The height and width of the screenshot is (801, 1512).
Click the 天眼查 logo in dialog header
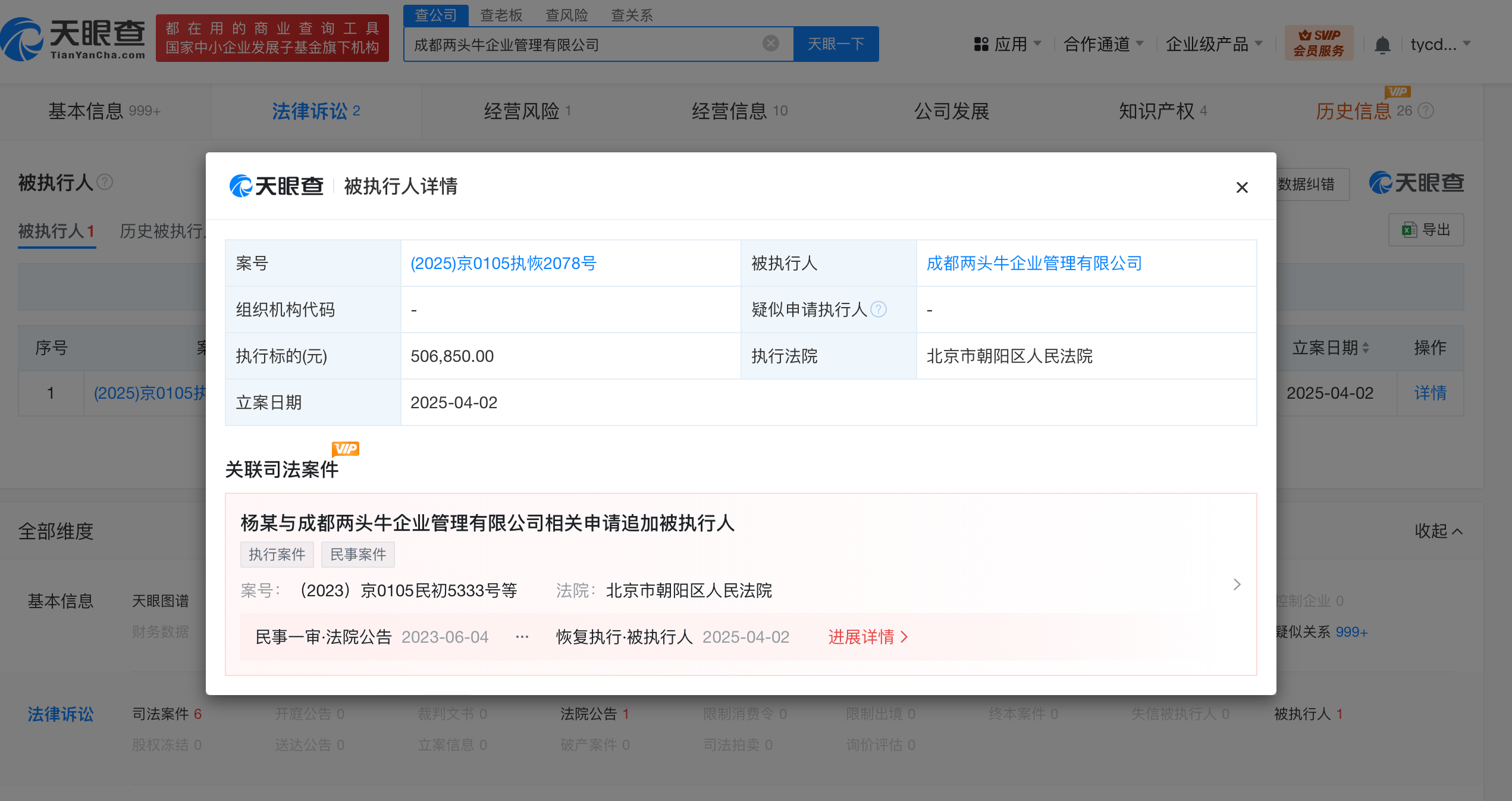(x=277, y=186)
